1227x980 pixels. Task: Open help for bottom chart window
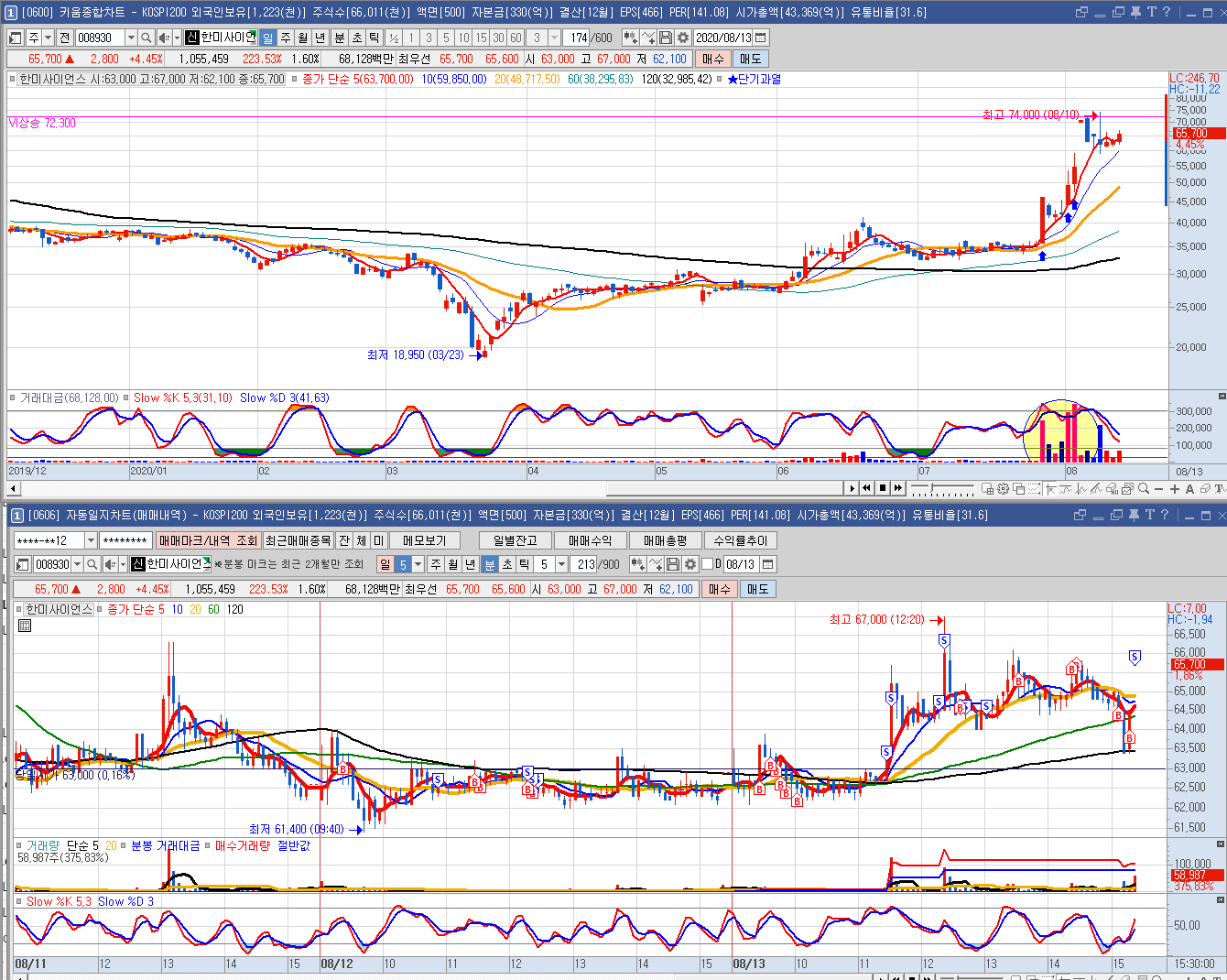click(x=1165, y=515)
